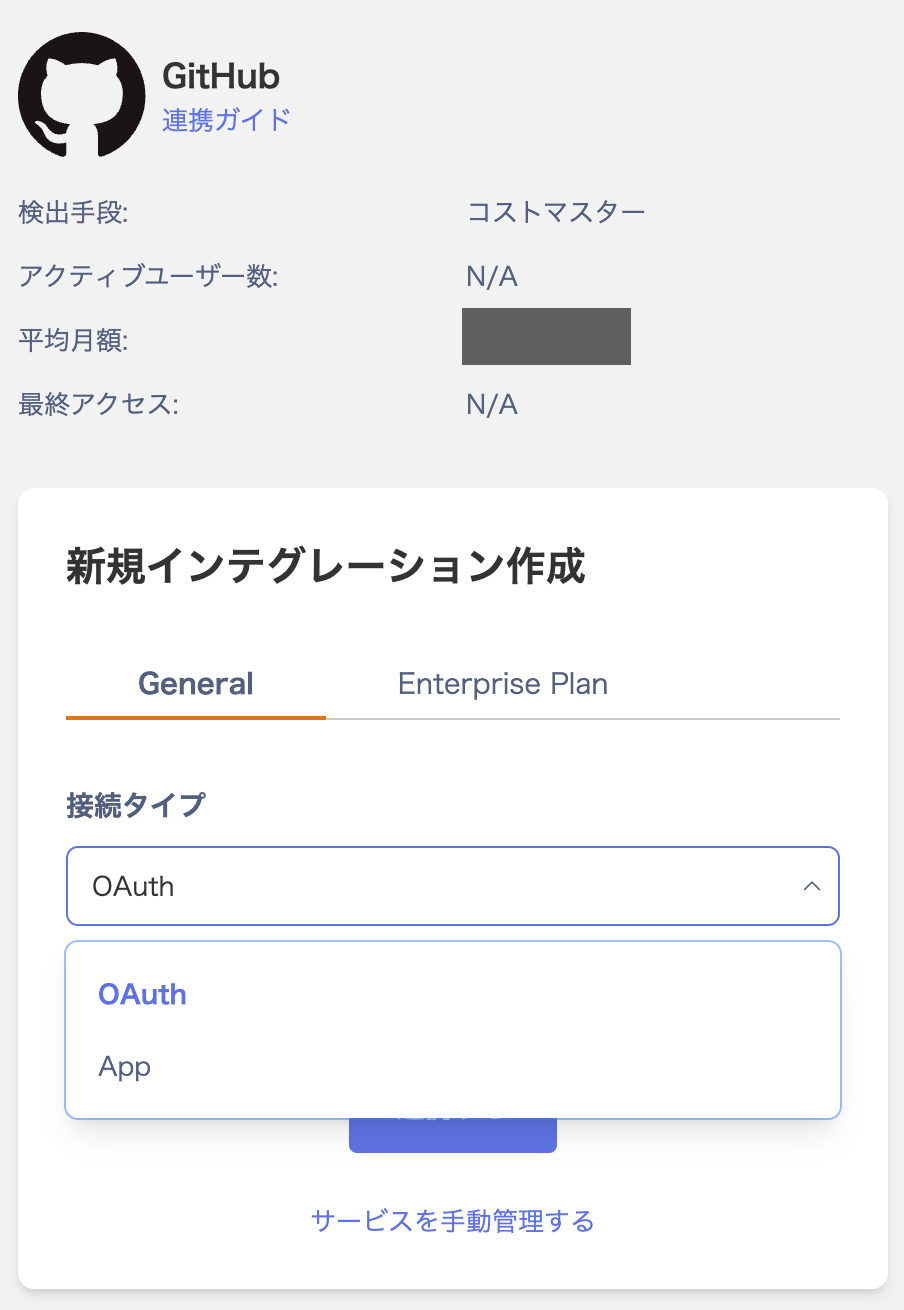Click the GitHub Octocat logo icon
The height and width of the screenshot is (1310, 904).
click(x=82, y=94)
